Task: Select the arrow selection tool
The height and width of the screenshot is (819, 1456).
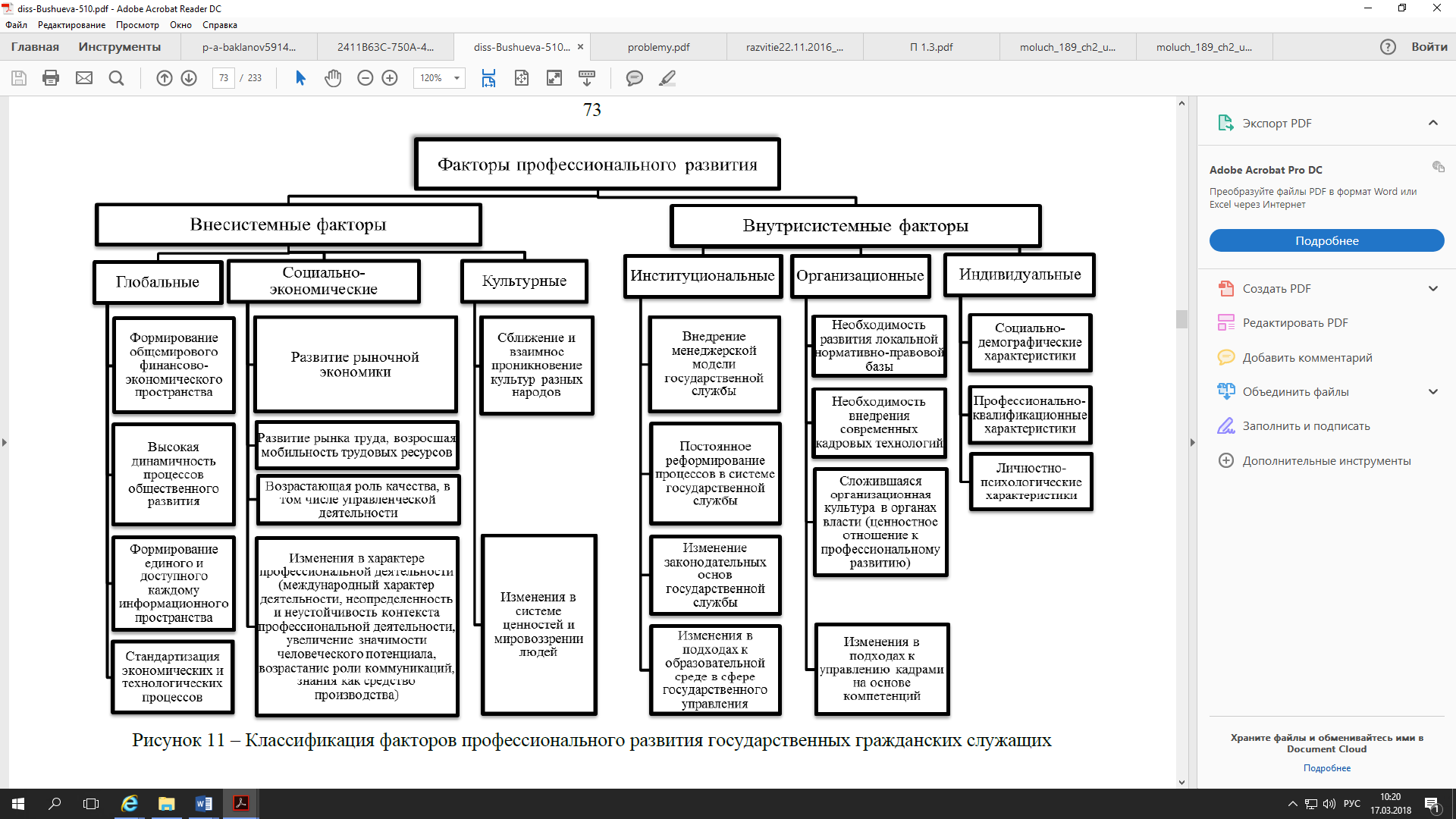Action: pos(300,78)
